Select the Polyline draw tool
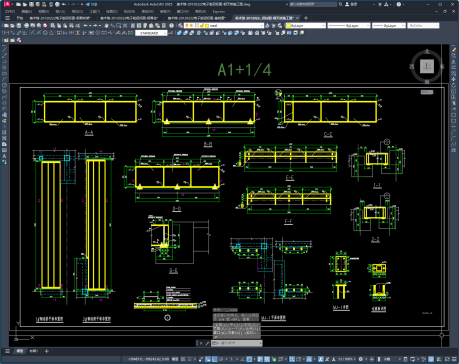The image size is (459, 364). pyautogui.click(x=4, y=62)
